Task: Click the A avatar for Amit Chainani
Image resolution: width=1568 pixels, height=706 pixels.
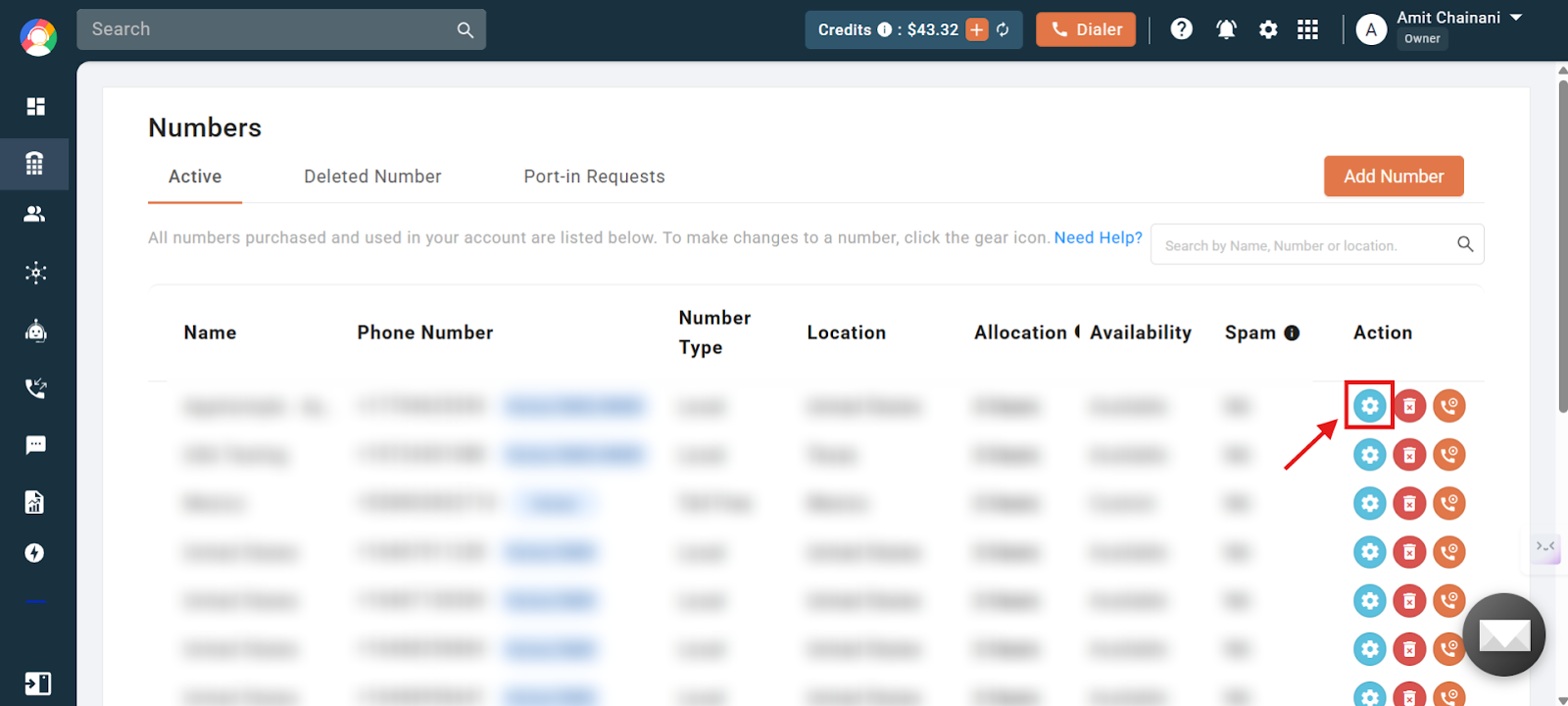Action: (x=1371, y=29)
